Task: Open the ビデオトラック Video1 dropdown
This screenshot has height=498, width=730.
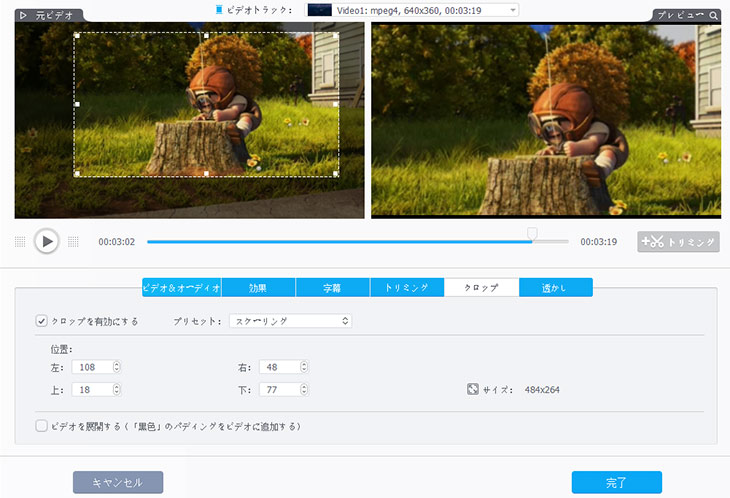Action: coord(412,10)
